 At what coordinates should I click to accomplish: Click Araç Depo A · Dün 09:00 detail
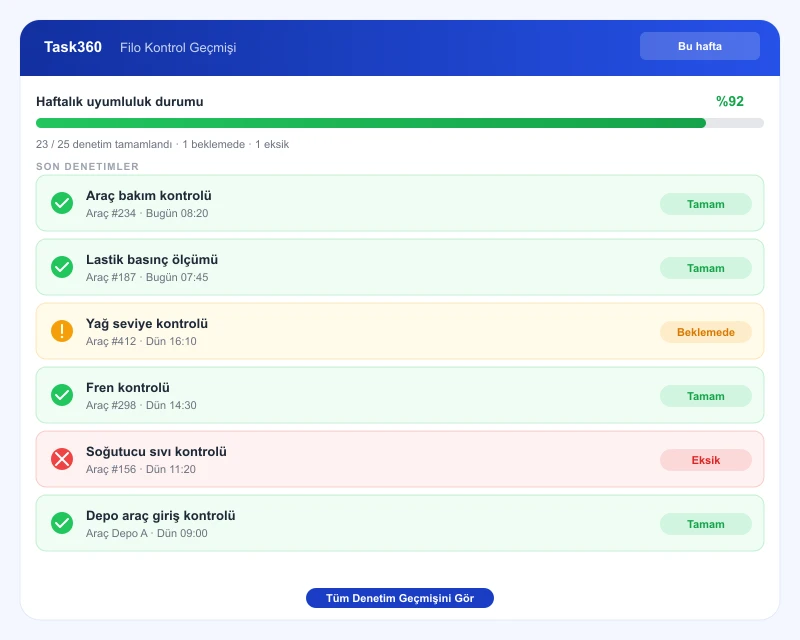click(x=146, y=533)
